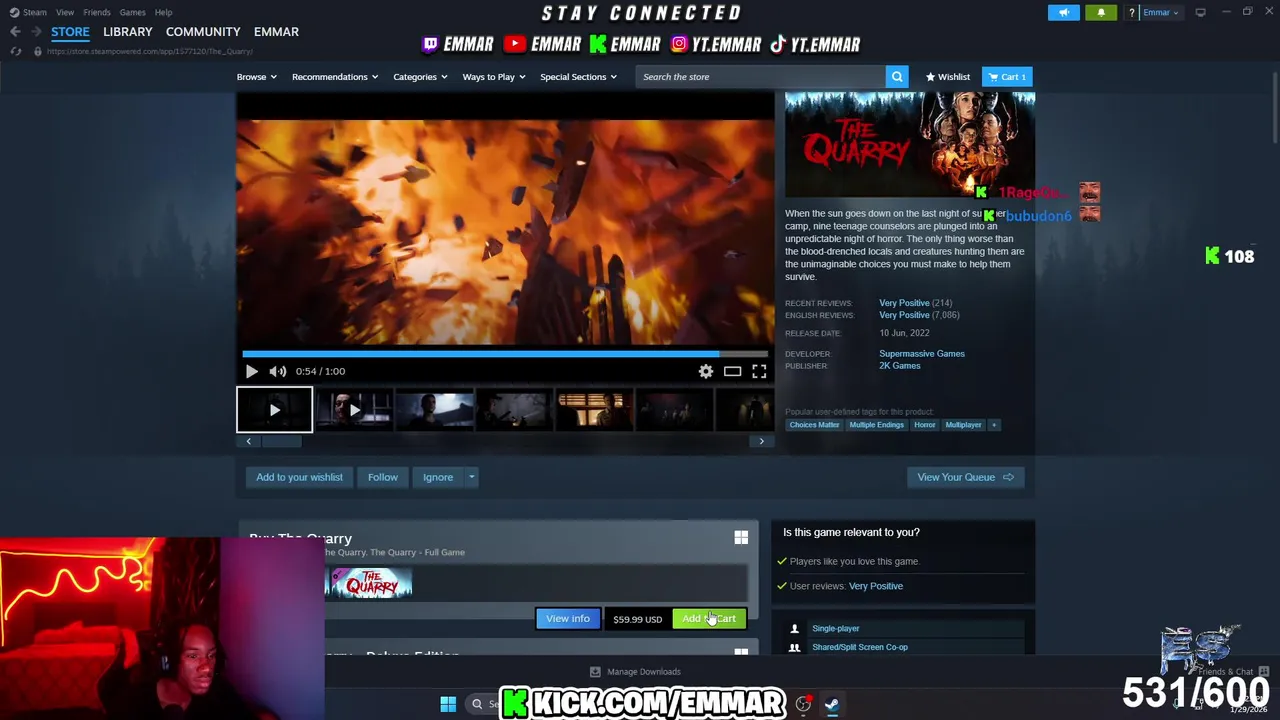
Task: Expand arrow next to Ignore button
Action: point(471,477)
